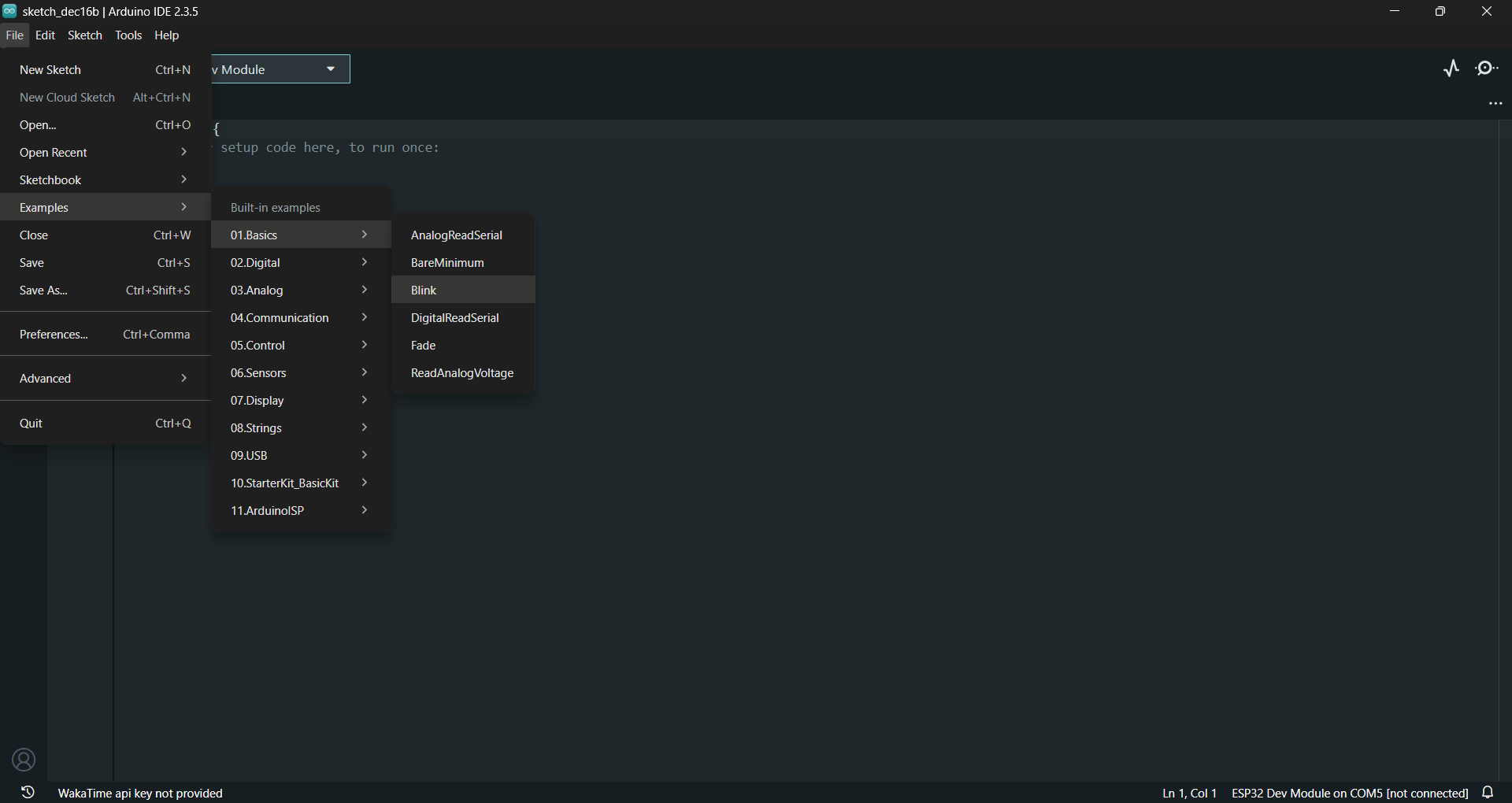Choose New Cloud Sketch
The image size is (1512, 803).
point(106,98)
